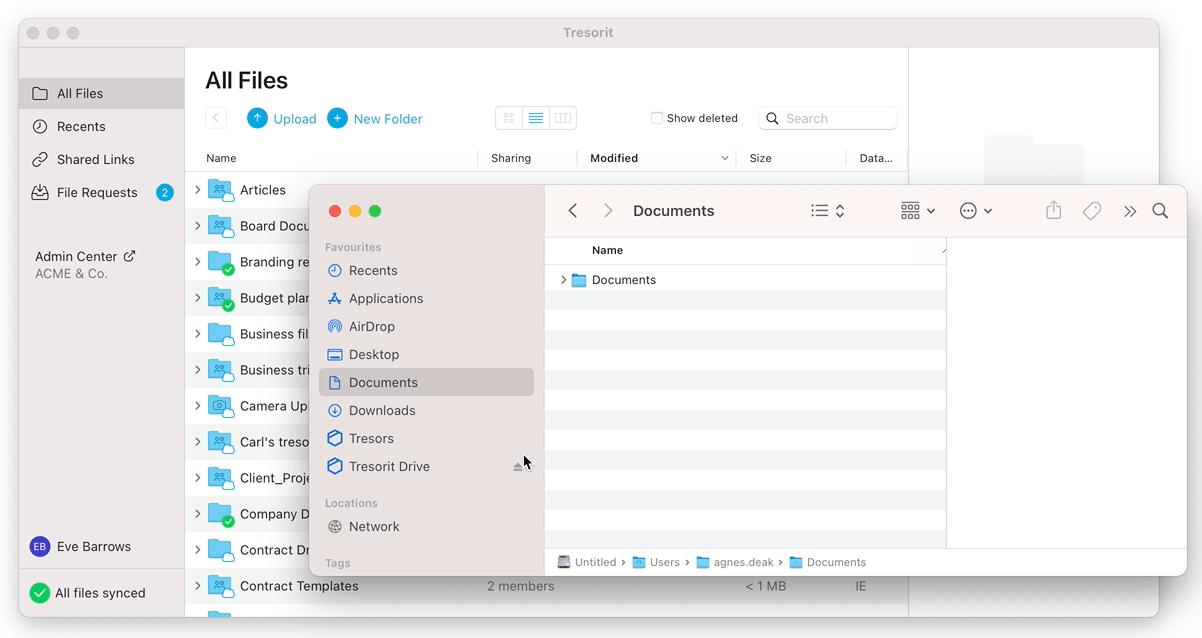Click Users in the Finder path bar
Screen dimensions: 1202x638
[655, 562]
